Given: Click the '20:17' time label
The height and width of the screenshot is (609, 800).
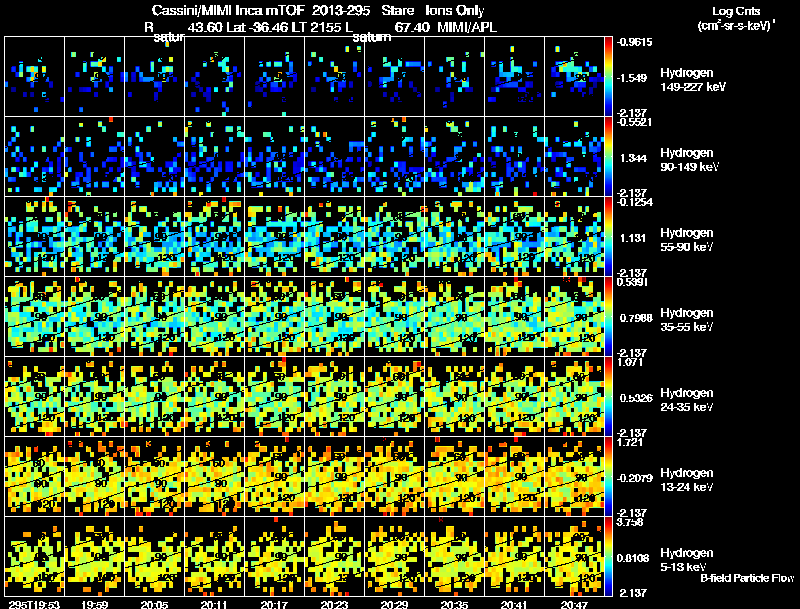Looking at the screenshot, I should (x=274, y=604).
